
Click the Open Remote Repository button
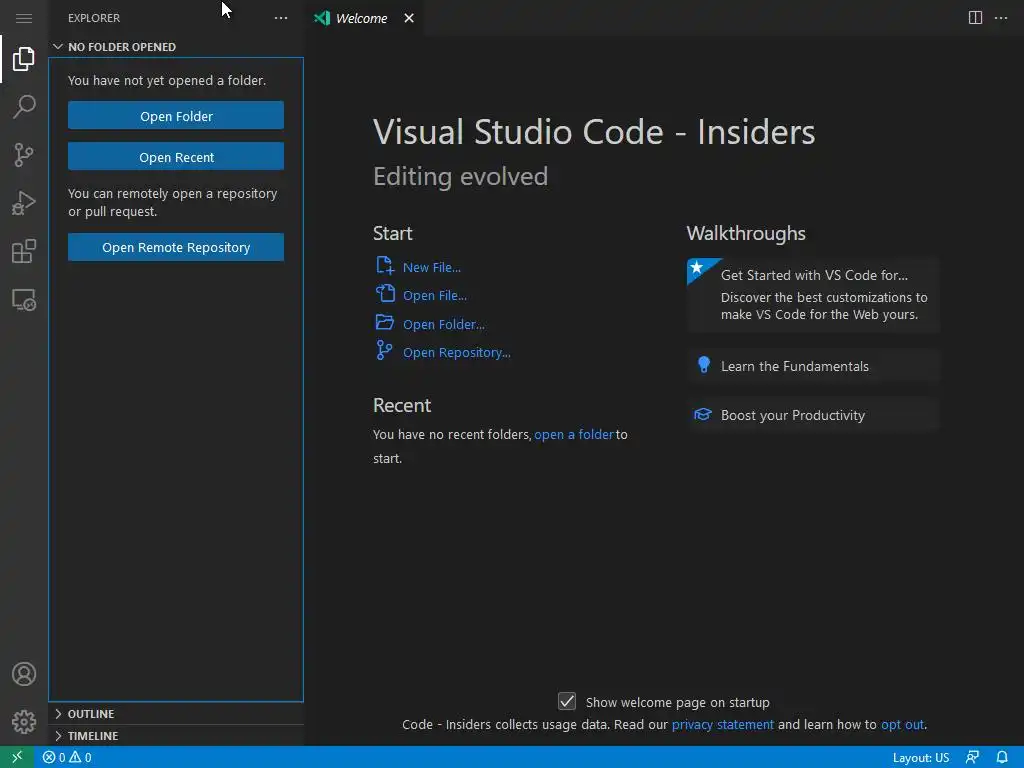(x=176, y=247)
